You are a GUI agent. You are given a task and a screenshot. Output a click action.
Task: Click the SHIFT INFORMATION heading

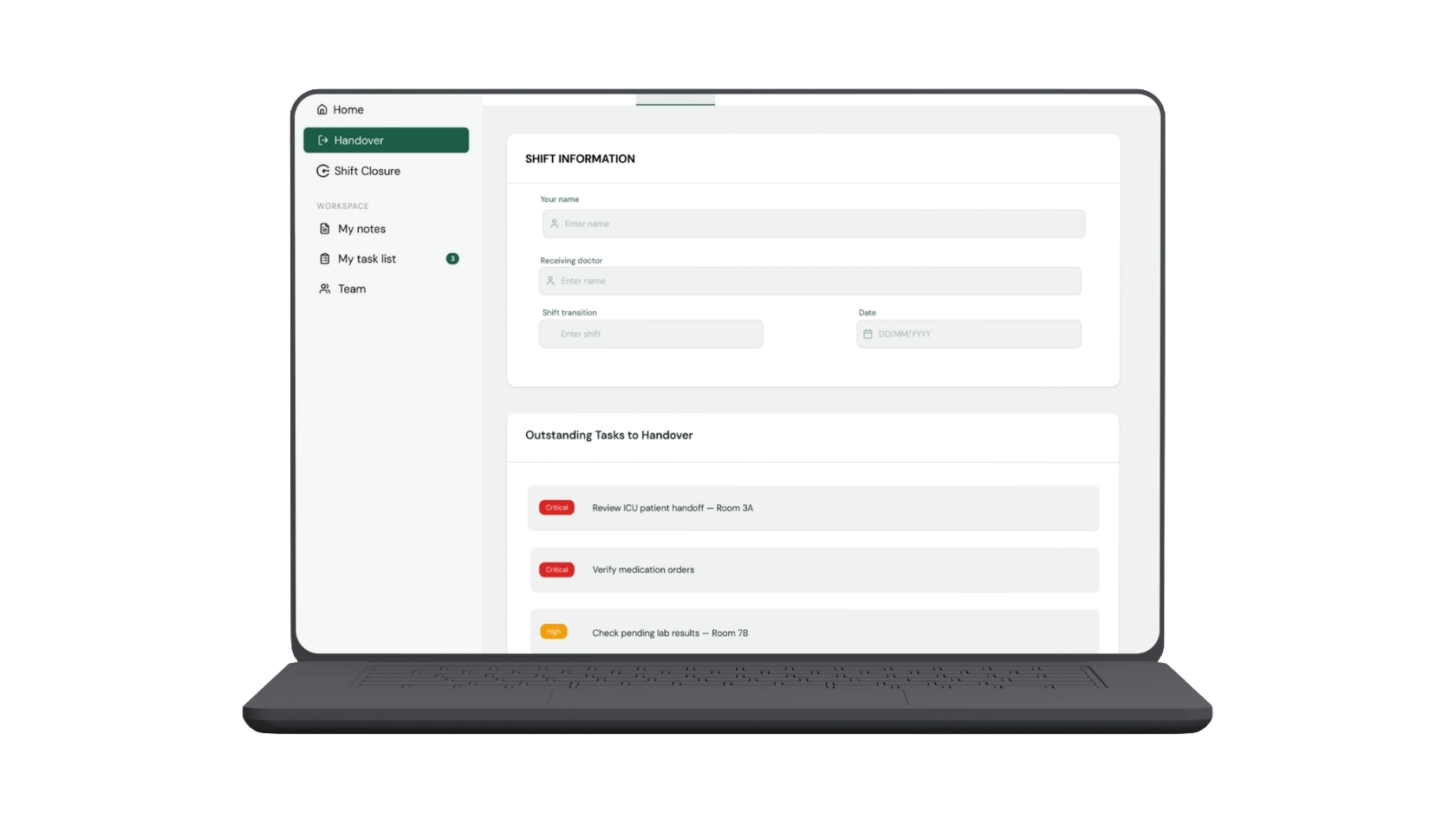pyautogui.click(x=580, y=159)
